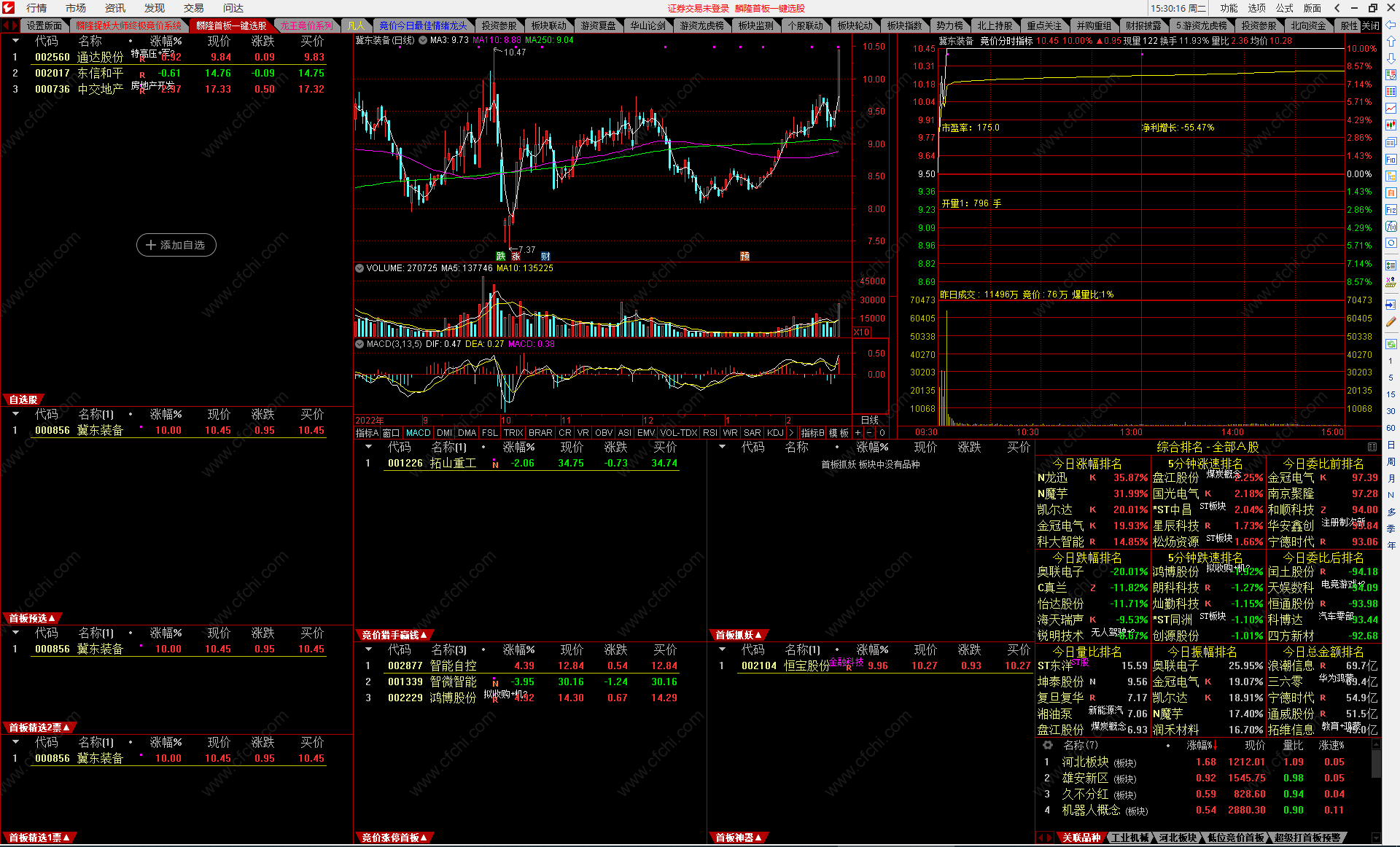Click the pencil drawing tool icon
Screen dimensions: 1400x847
[x=1391, y=321]
